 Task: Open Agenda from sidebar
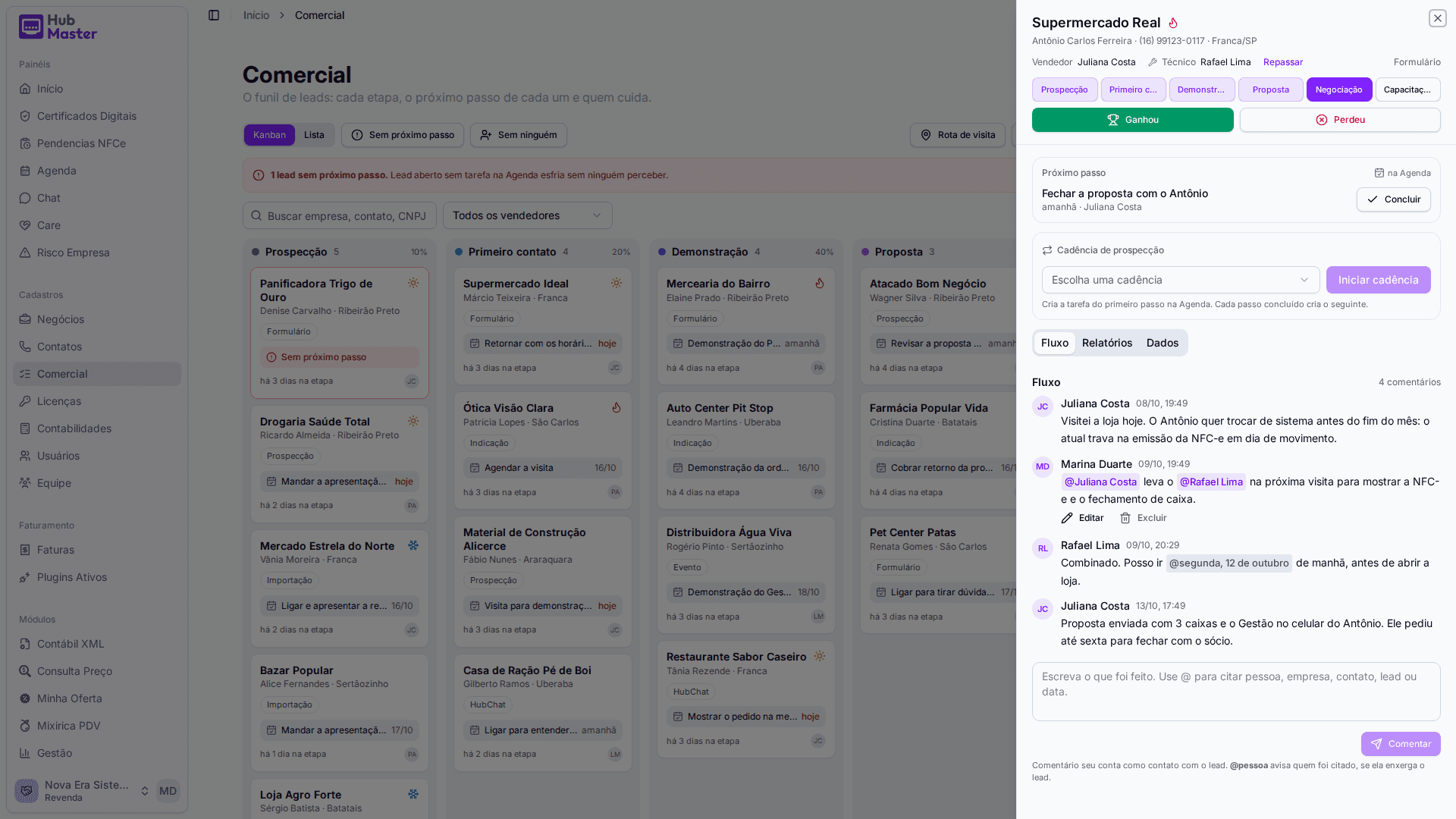[x=97, y=171]
